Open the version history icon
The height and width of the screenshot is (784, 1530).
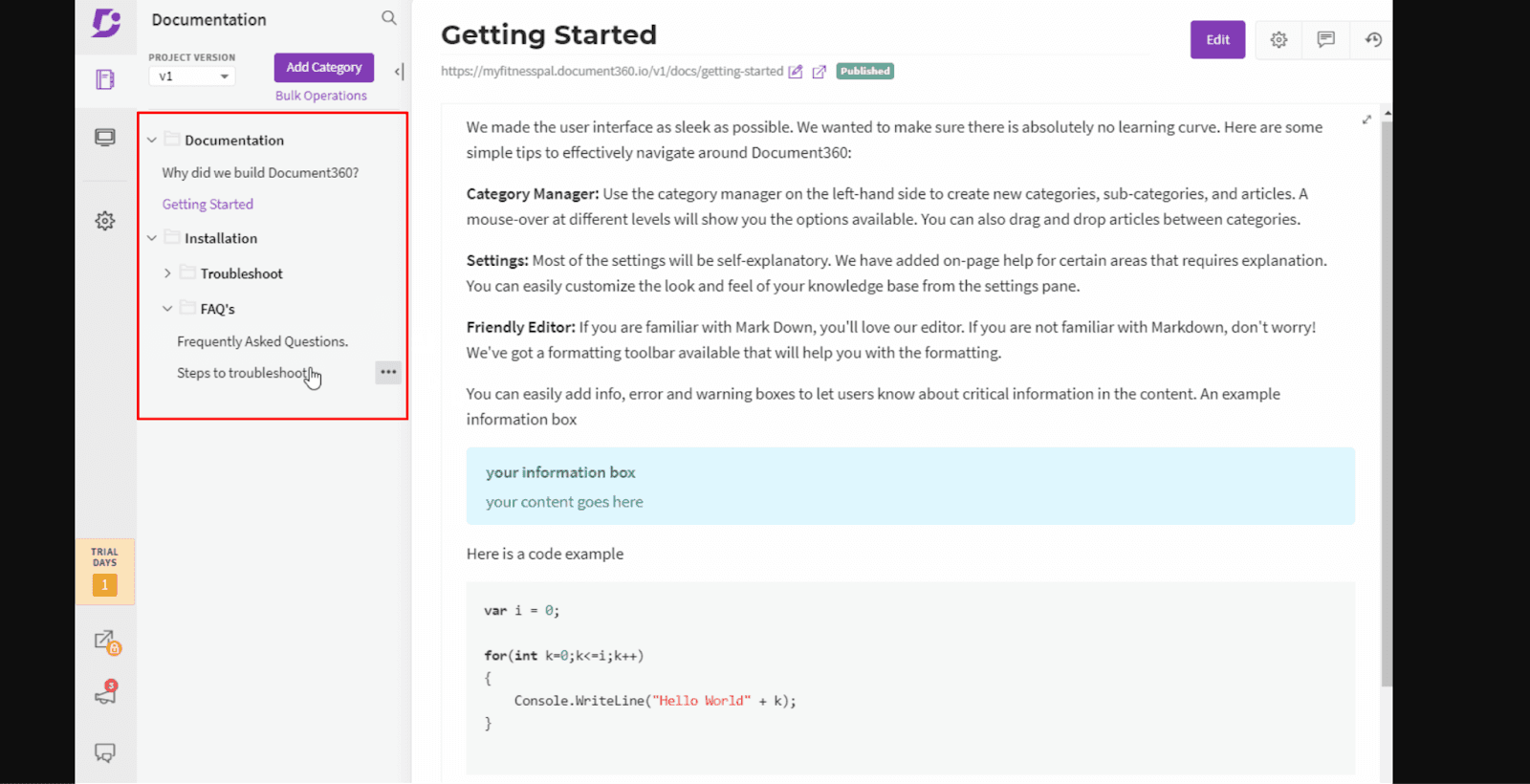click(x=1373, y=40)
